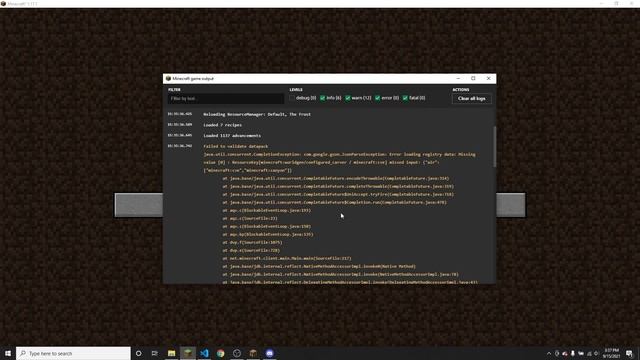640x360 pixels.
Task: Click the game output log scrollbar
Action: point(495,147)
